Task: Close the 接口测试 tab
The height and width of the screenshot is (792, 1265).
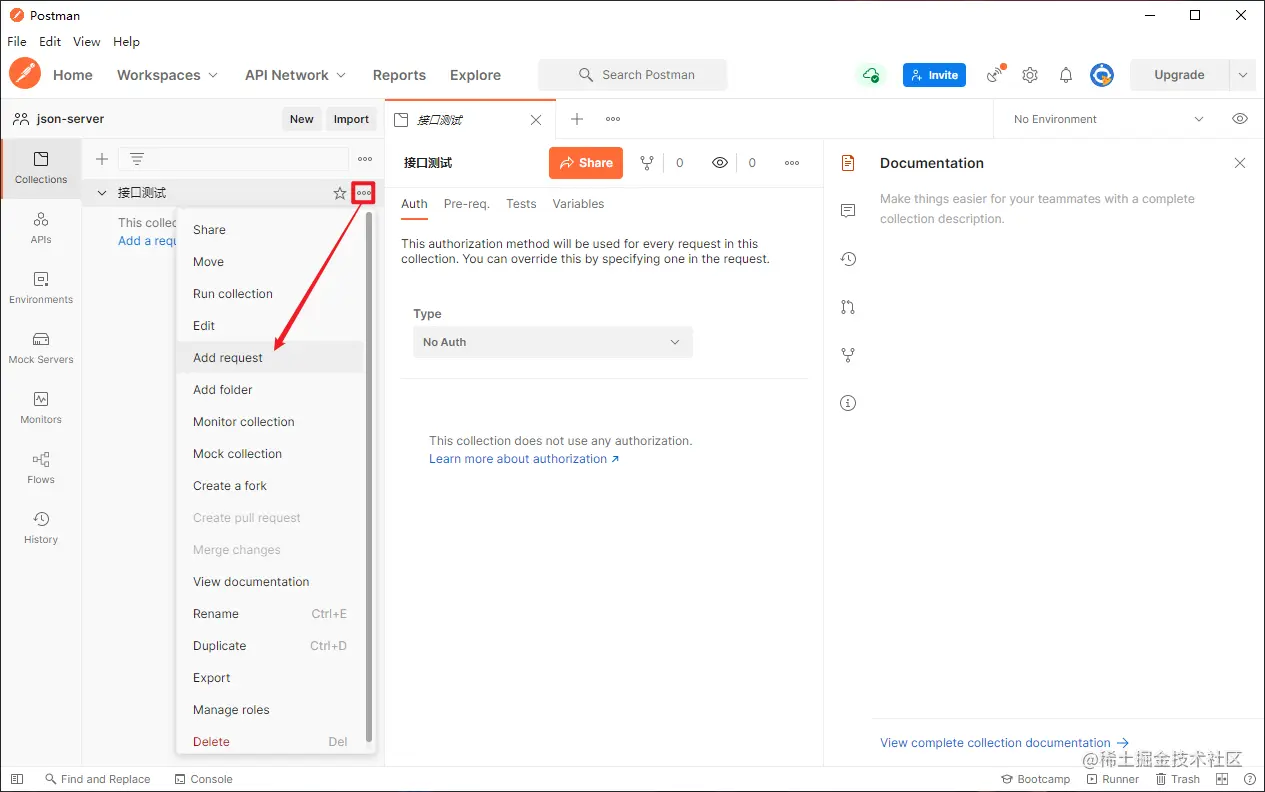Action: pos(536,120)
